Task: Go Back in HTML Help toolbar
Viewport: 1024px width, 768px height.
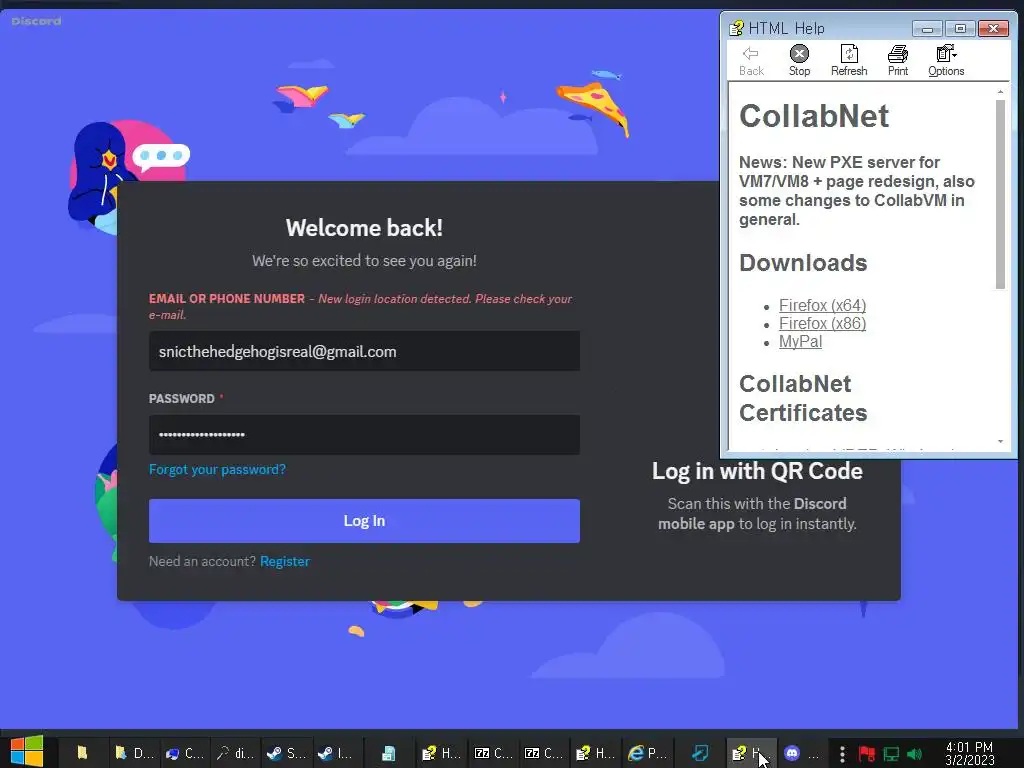Action: [751, 61]
